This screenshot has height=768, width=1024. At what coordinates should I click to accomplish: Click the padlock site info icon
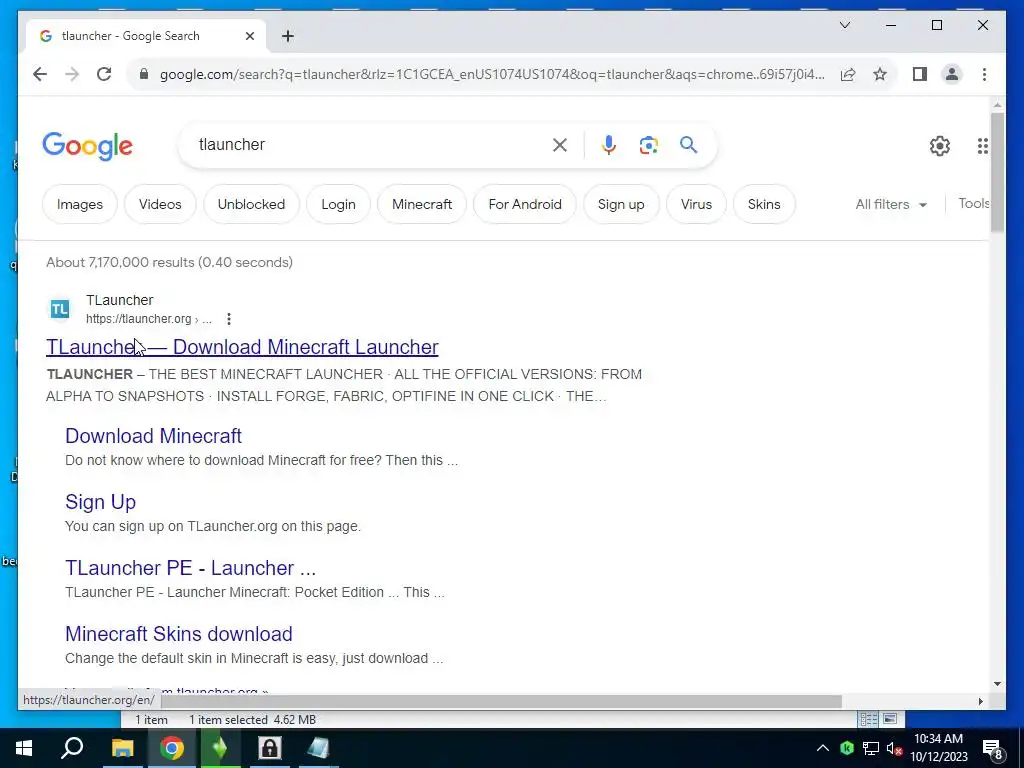pyautogui.click(x=144, y=74)
